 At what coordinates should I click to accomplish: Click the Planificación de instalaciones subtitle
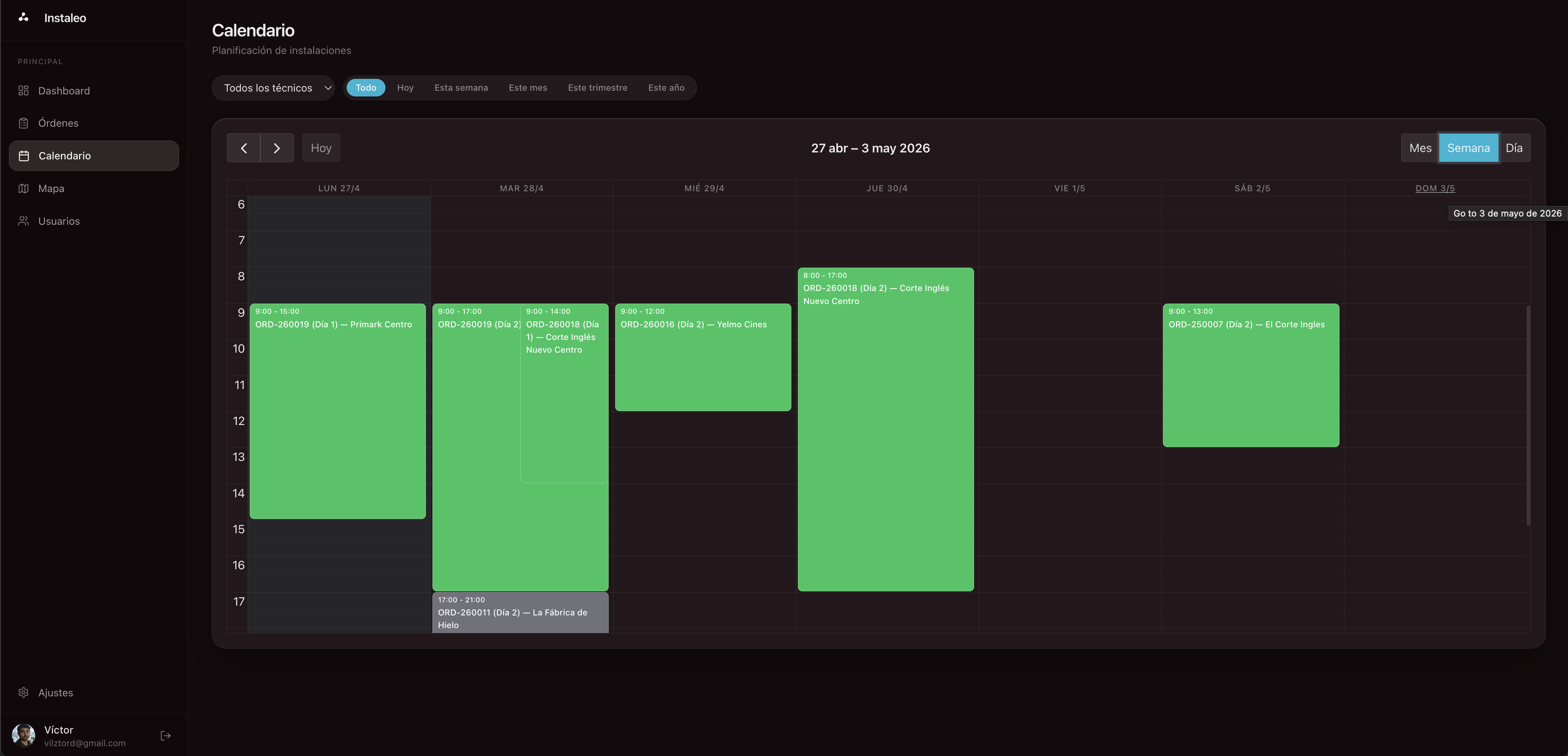pos(281,51)
